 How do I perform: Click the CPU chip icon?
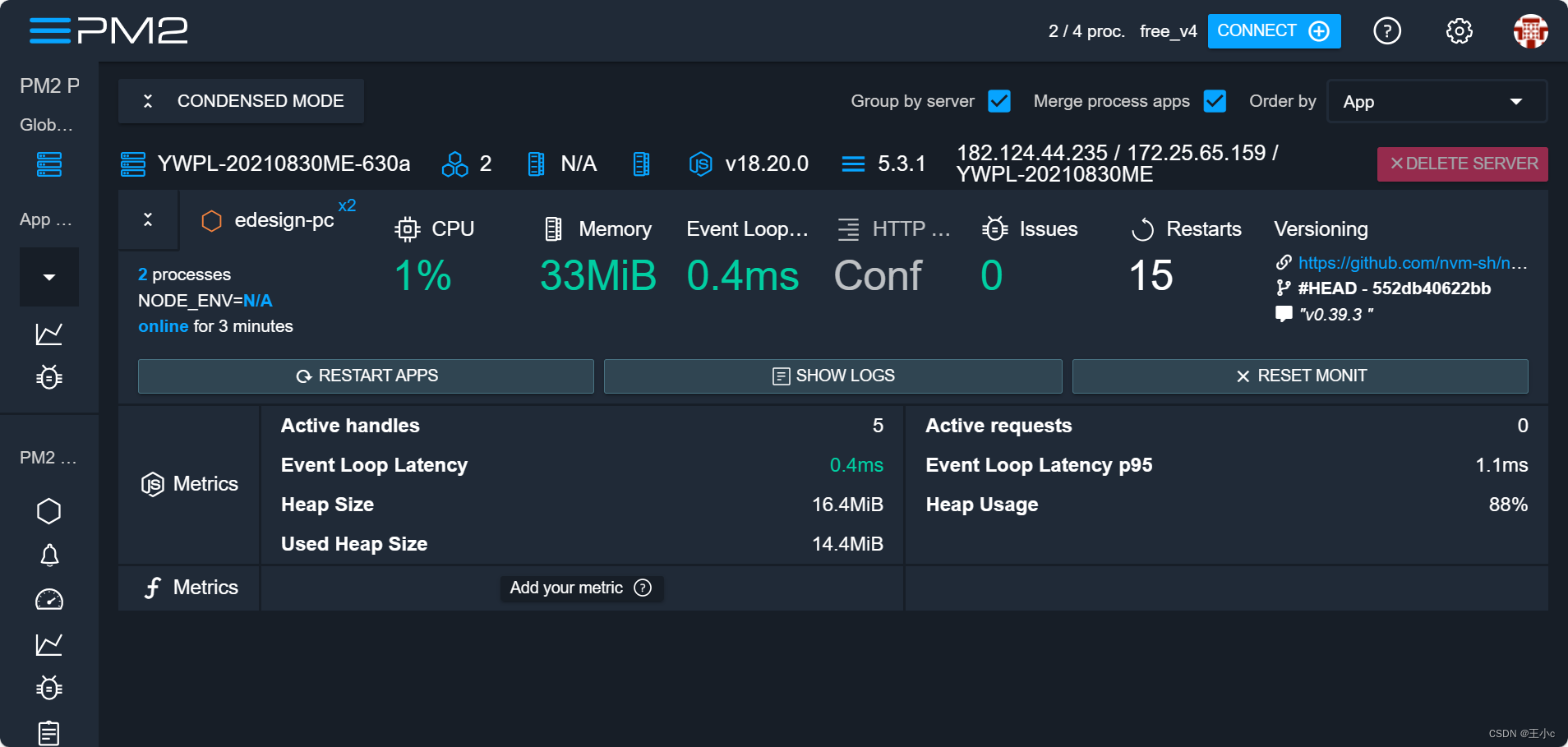tap(407, 229)
